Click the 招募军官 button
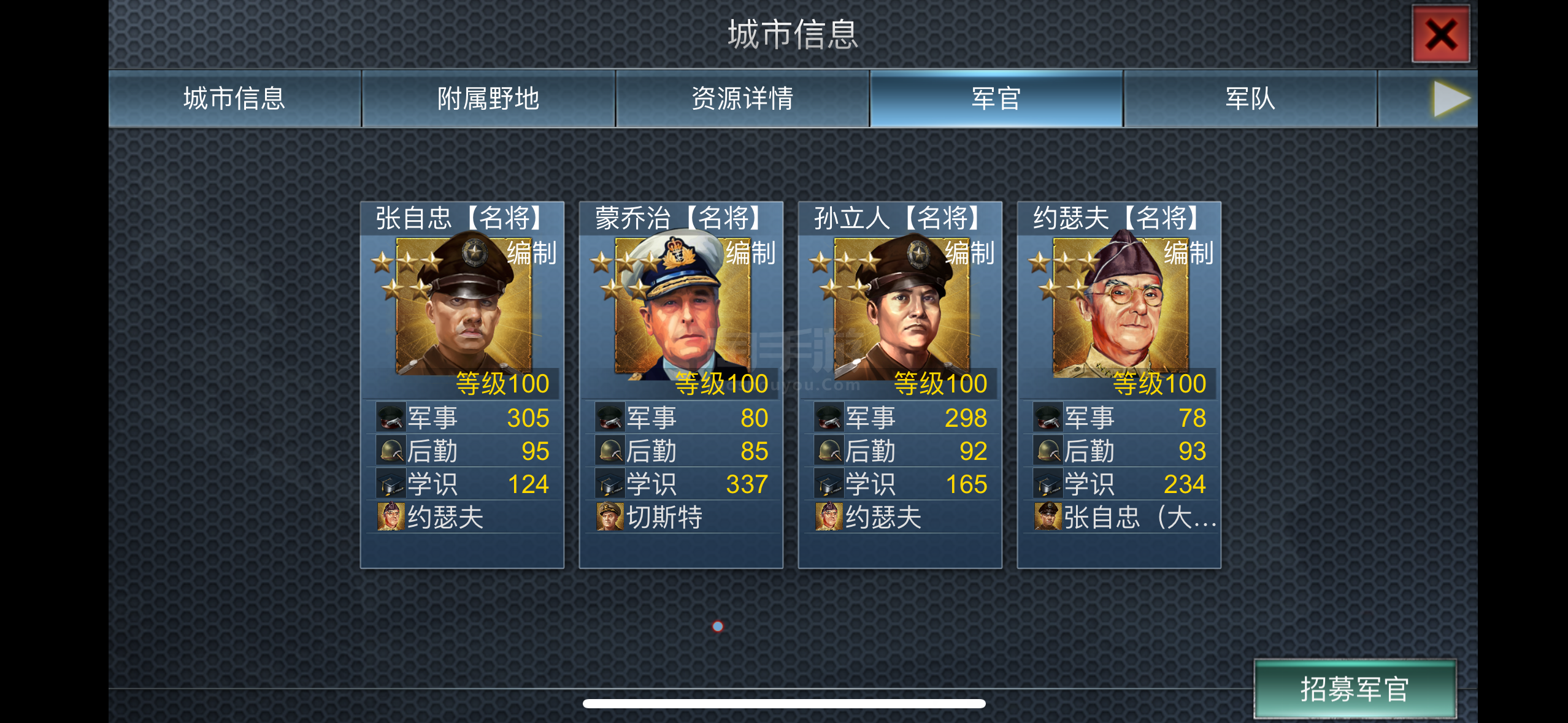 click(1355, 689)
